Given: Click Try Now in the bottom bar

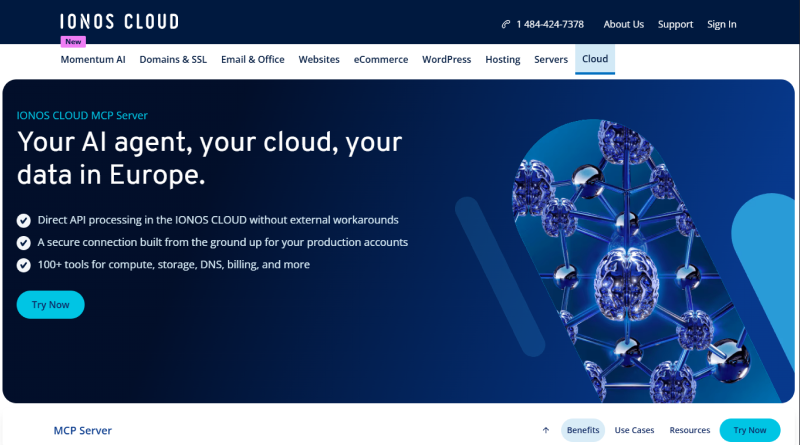Looking at the screenshot, I should (749, 430).
